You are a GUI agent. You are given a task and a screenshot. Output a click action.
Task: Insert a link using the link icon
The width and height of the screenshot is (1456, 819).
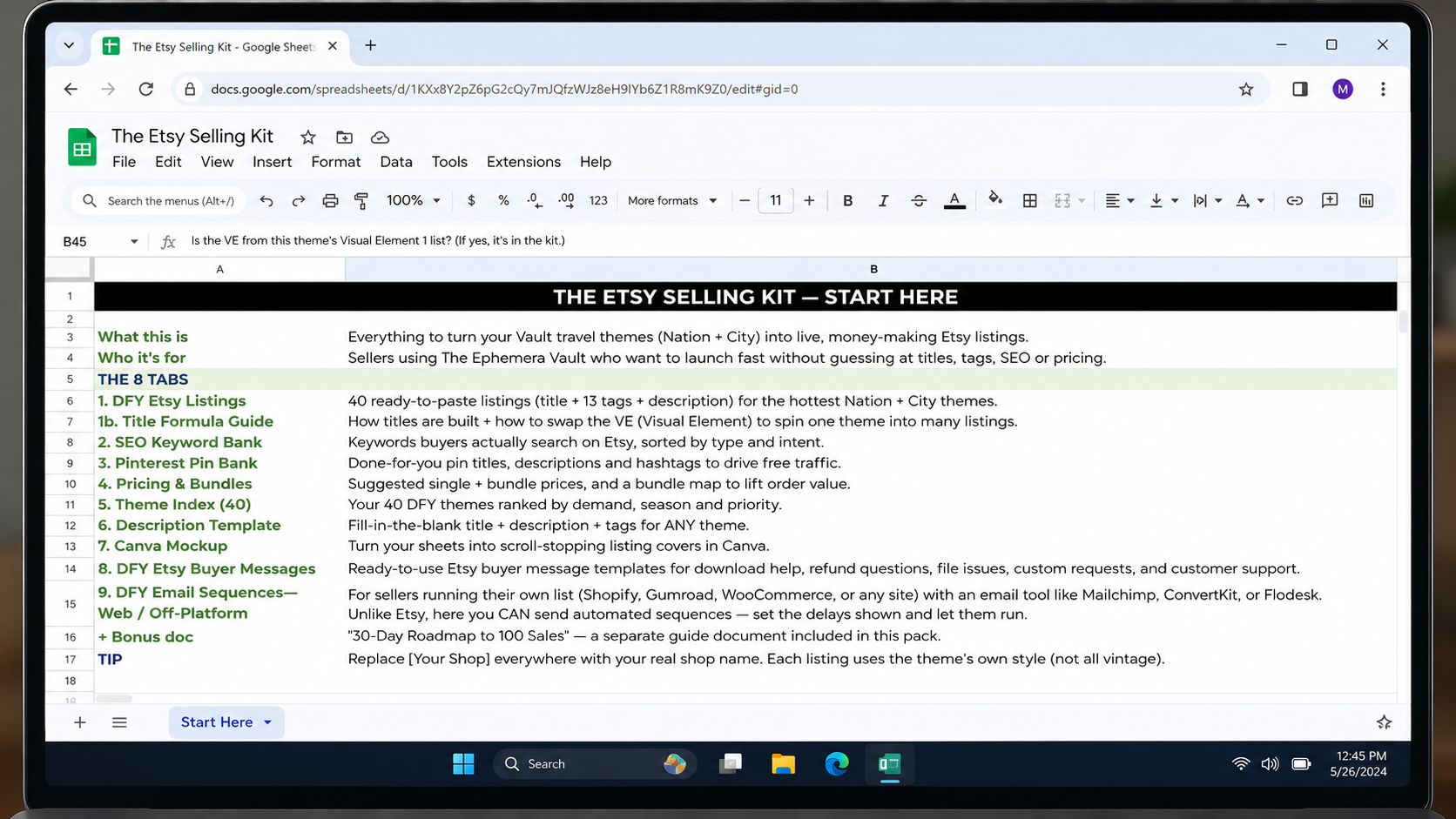pyautogui.click(x=1294, y=201)
